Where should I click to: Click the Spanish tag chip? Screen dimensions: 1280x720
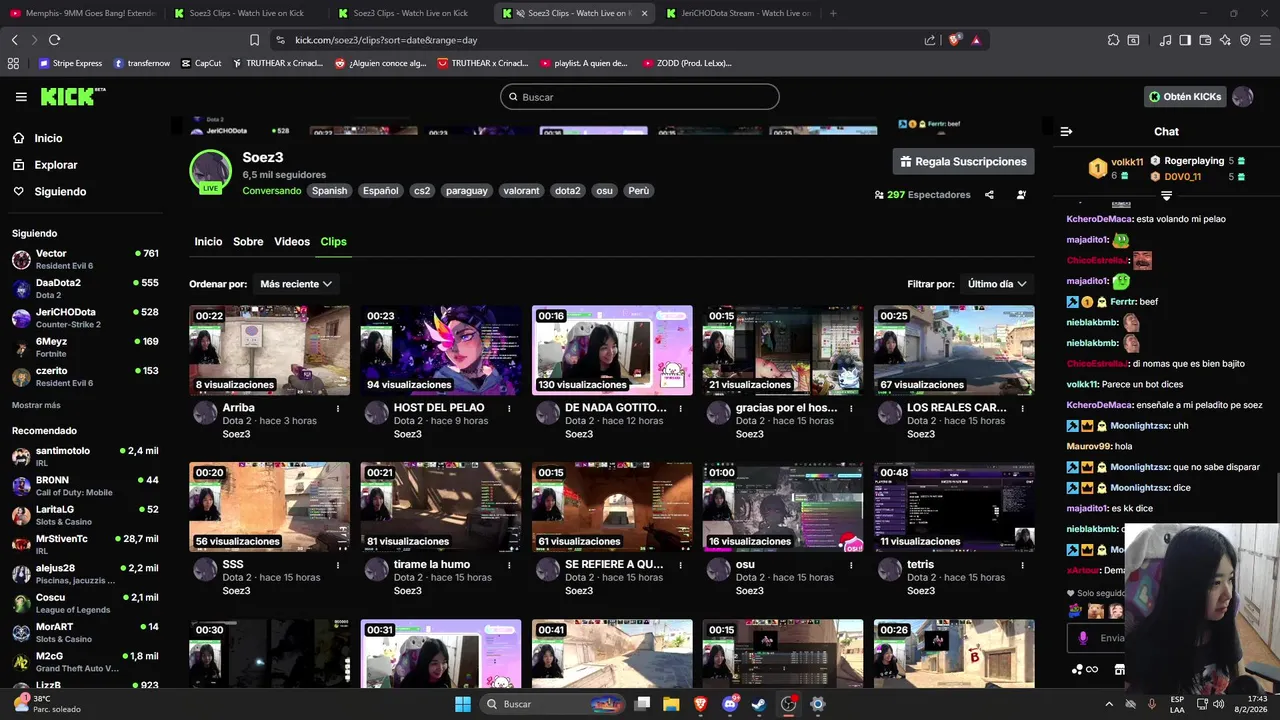329,191
